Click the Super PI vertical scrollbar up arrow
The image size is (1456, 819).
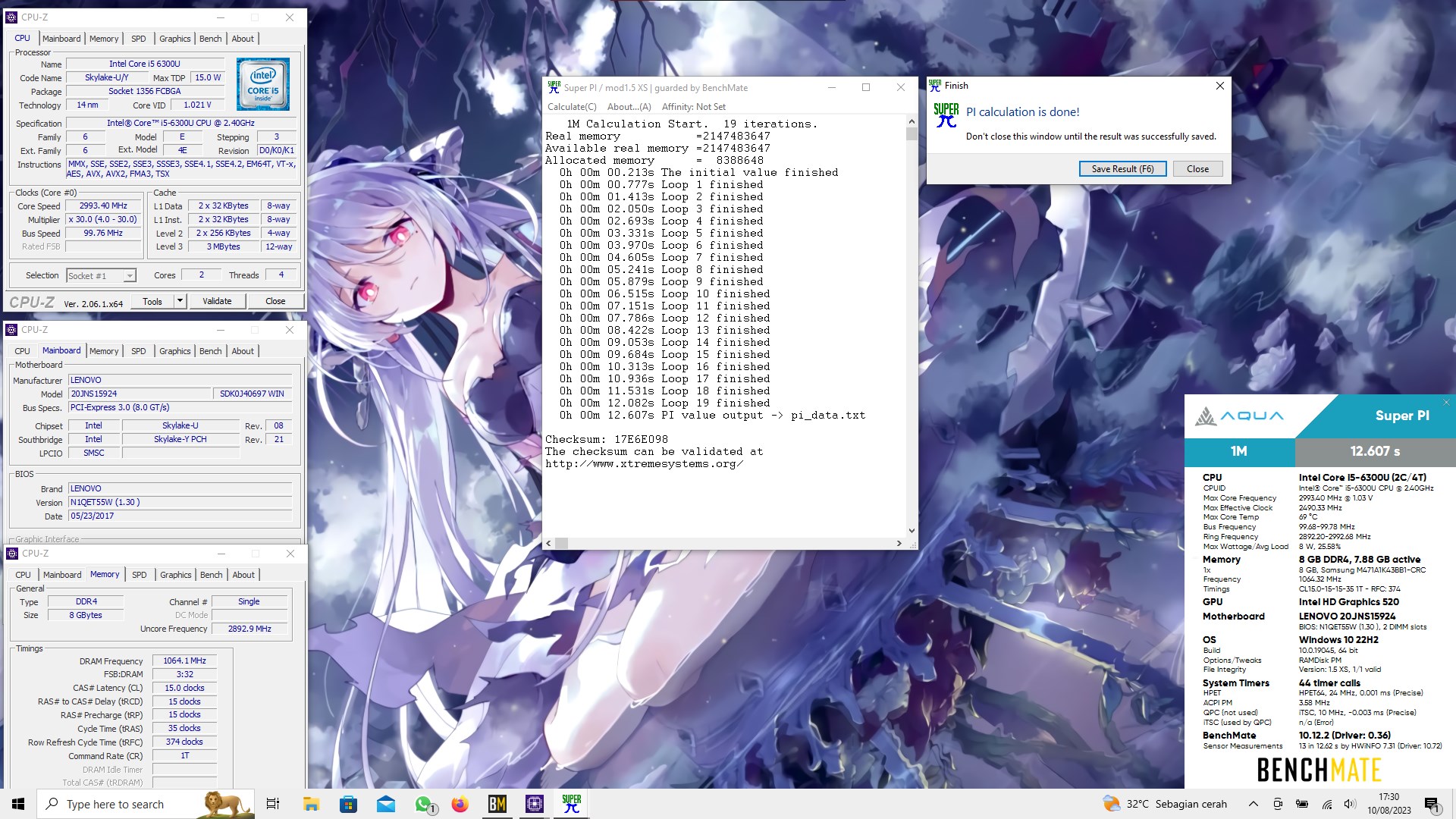coord(912,122)
